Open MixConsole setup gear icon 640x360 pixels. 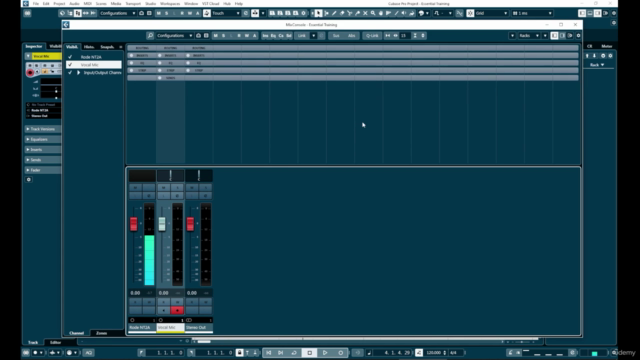tap(578, 36)
